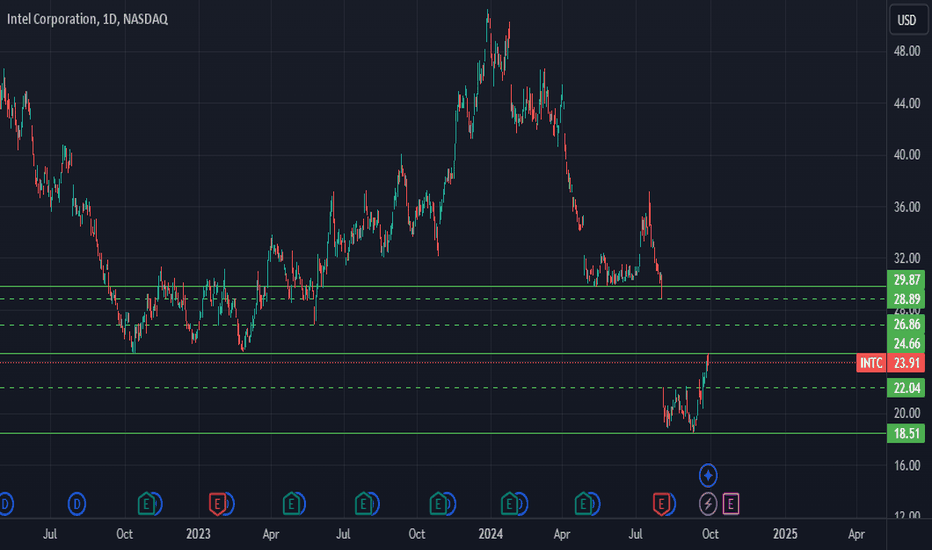Click the red 23.91 current price label
Image resolution: width=932 pixels, height=550 pixels.
coord(906,363)
